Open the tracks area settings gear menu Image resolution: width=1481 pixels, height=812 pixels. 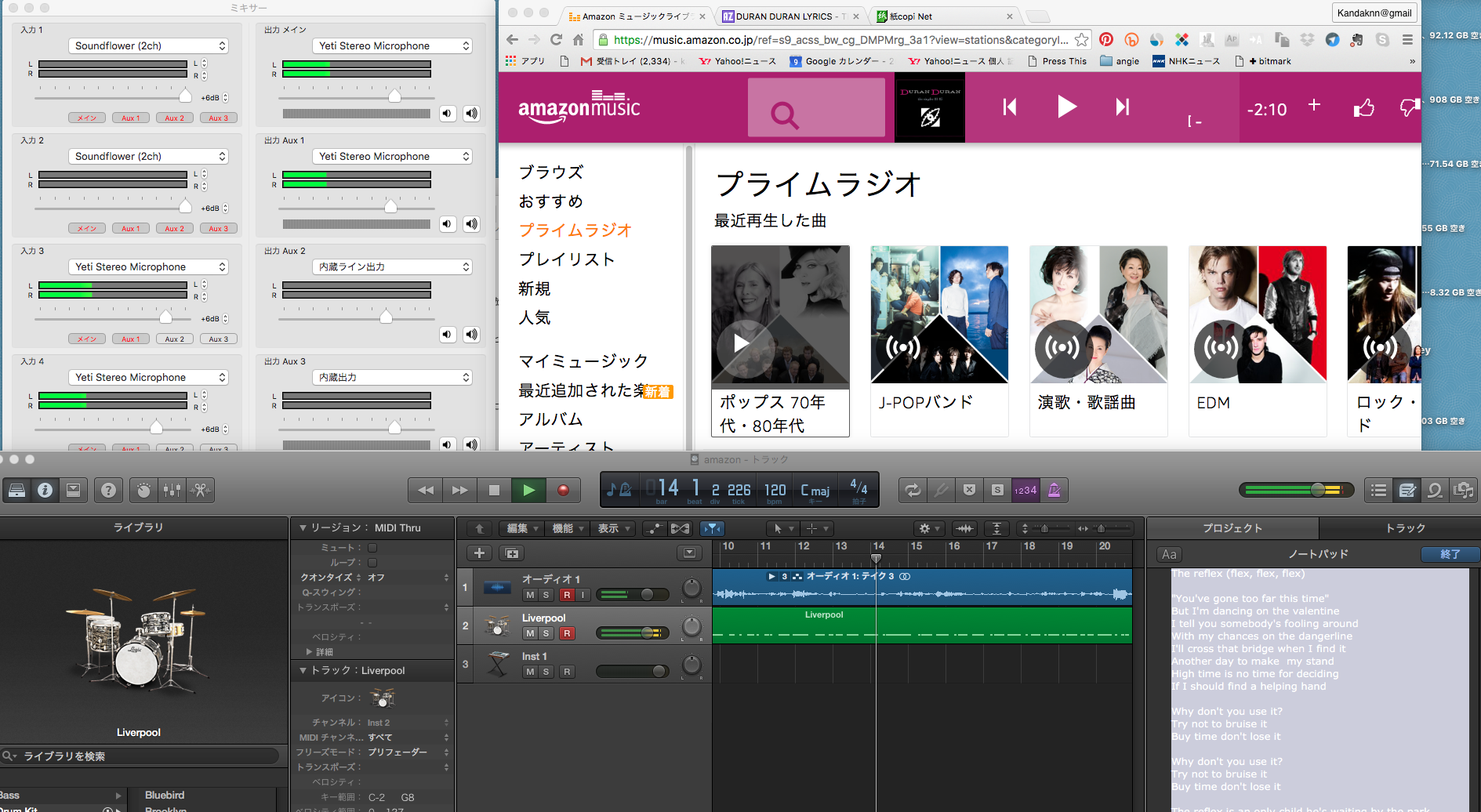(928, 529)
